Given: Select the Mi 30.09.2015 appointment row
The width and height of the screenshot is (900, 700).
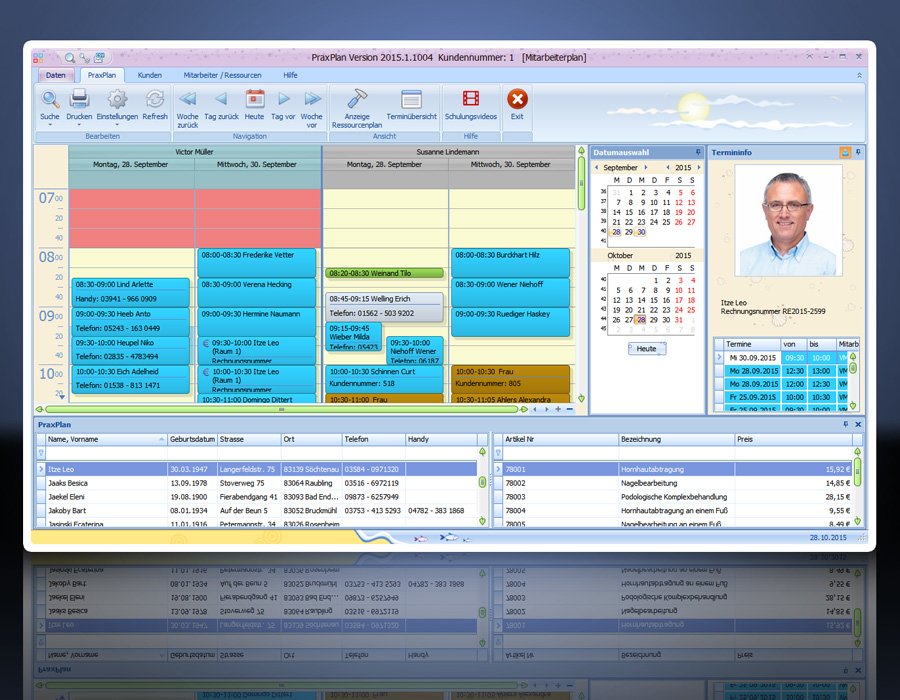Looking at the screenshot, I should pyautogui.click(x=782, y=357).
